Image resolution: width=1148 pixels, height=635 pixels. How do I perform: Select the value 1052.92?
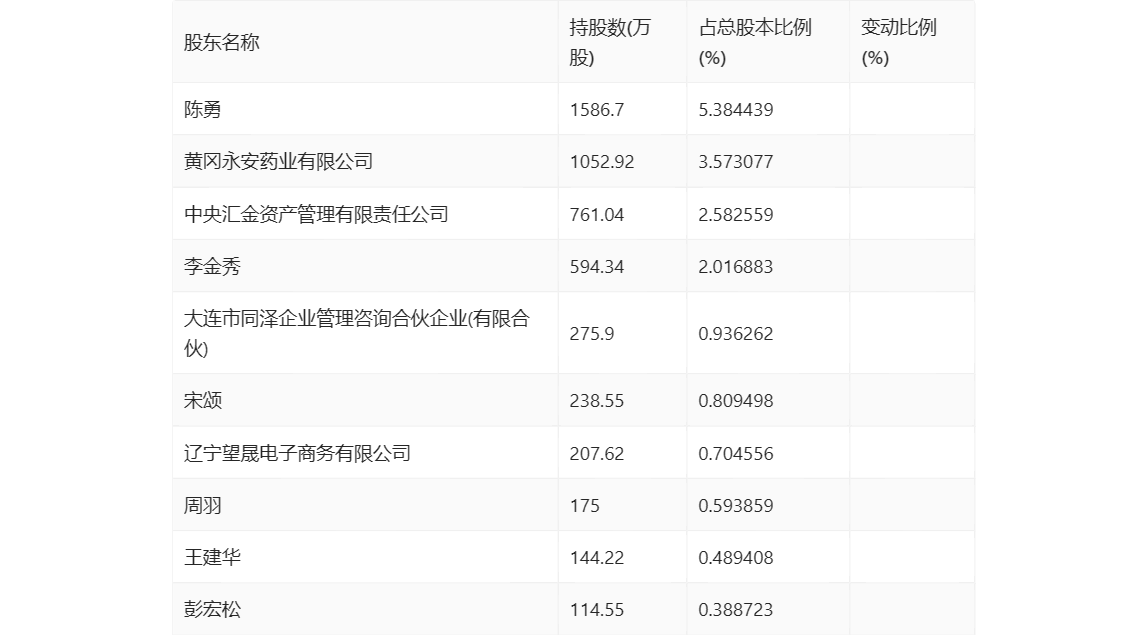(x=602, y=162)
